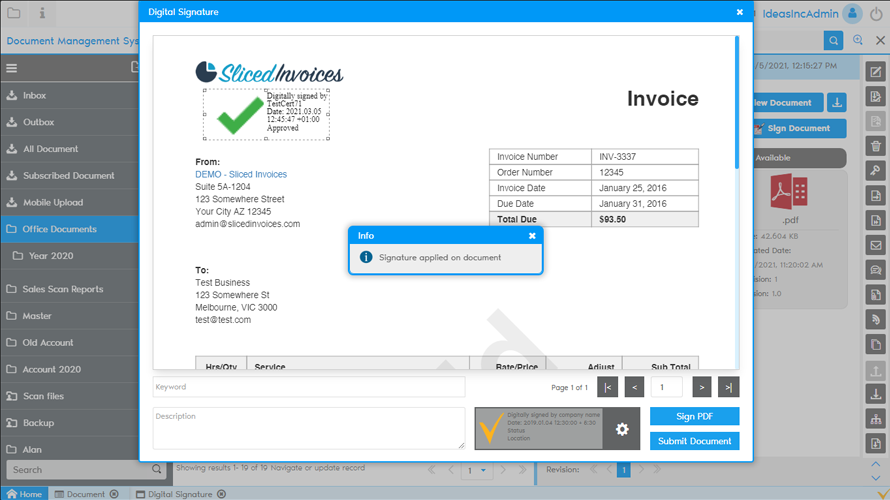Screen dimensions: 890x500
Task: Click the Sign Document button
Action: click(799, 128)
